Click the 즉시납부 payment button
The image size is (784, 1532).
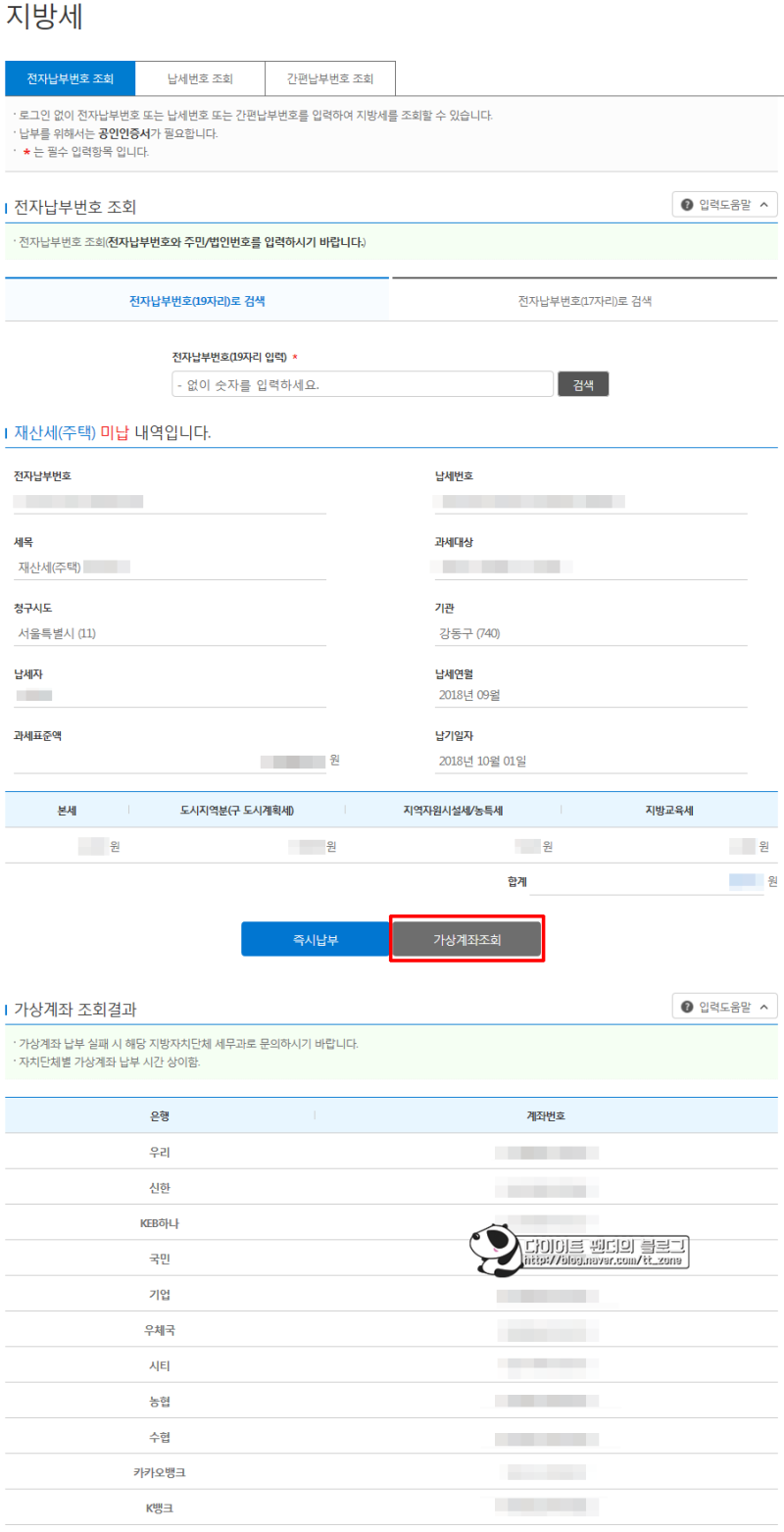click(x=315, y=938)
